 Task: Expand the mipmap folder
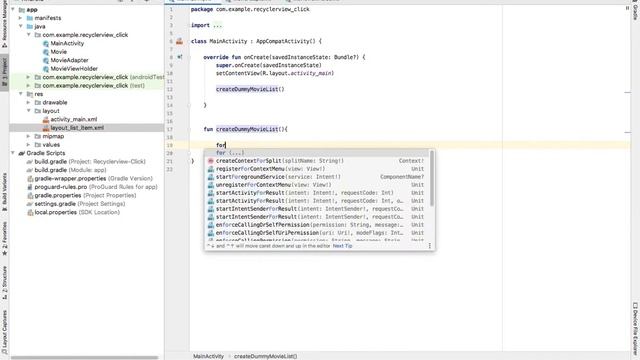coord(29,136)
